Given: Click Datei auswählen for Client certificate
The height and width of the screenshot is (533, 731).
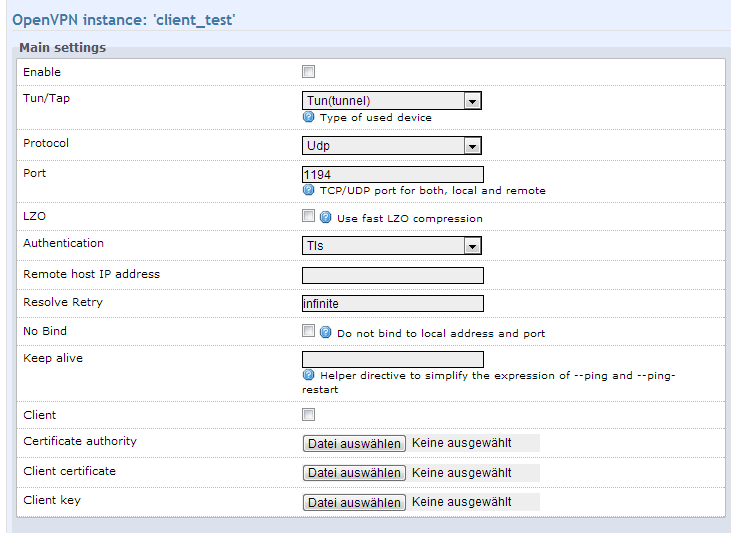Looking at the screenshot, I should (x=354, y=473).
